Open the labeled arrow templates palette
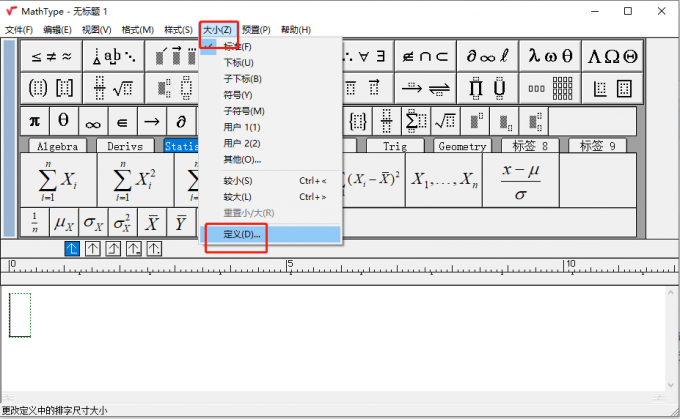 click(x=425, y=88)
